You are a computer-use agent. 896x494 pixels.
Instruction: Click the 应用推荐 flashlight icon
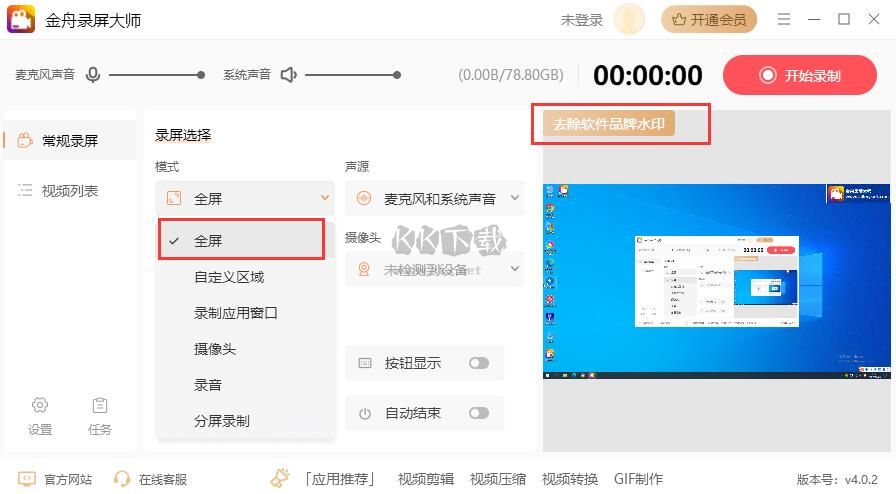coord(280,478)
